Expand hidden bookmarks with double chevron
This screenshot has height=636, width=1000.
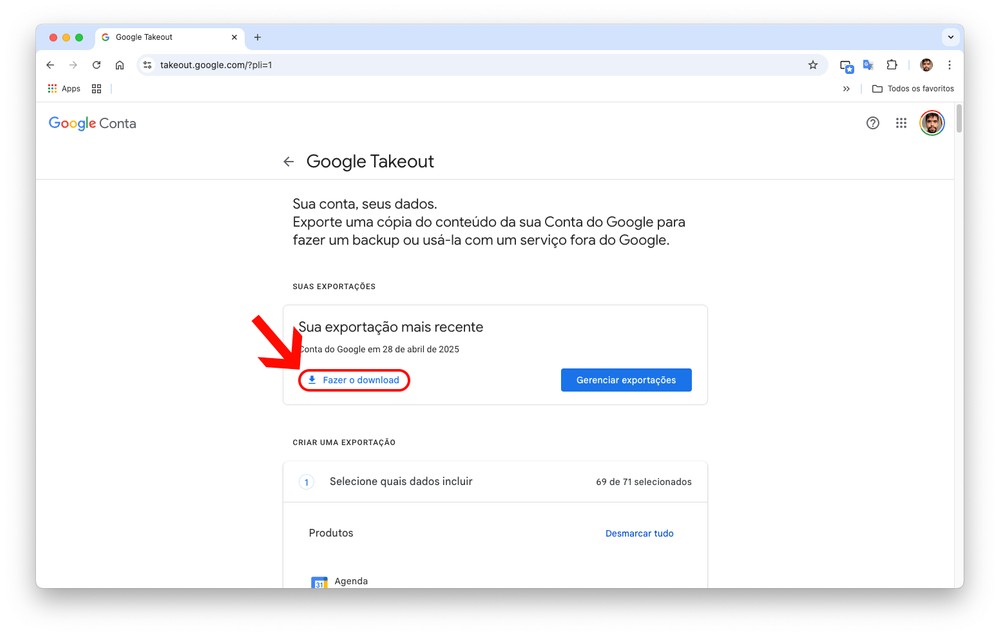click(846, 89)
